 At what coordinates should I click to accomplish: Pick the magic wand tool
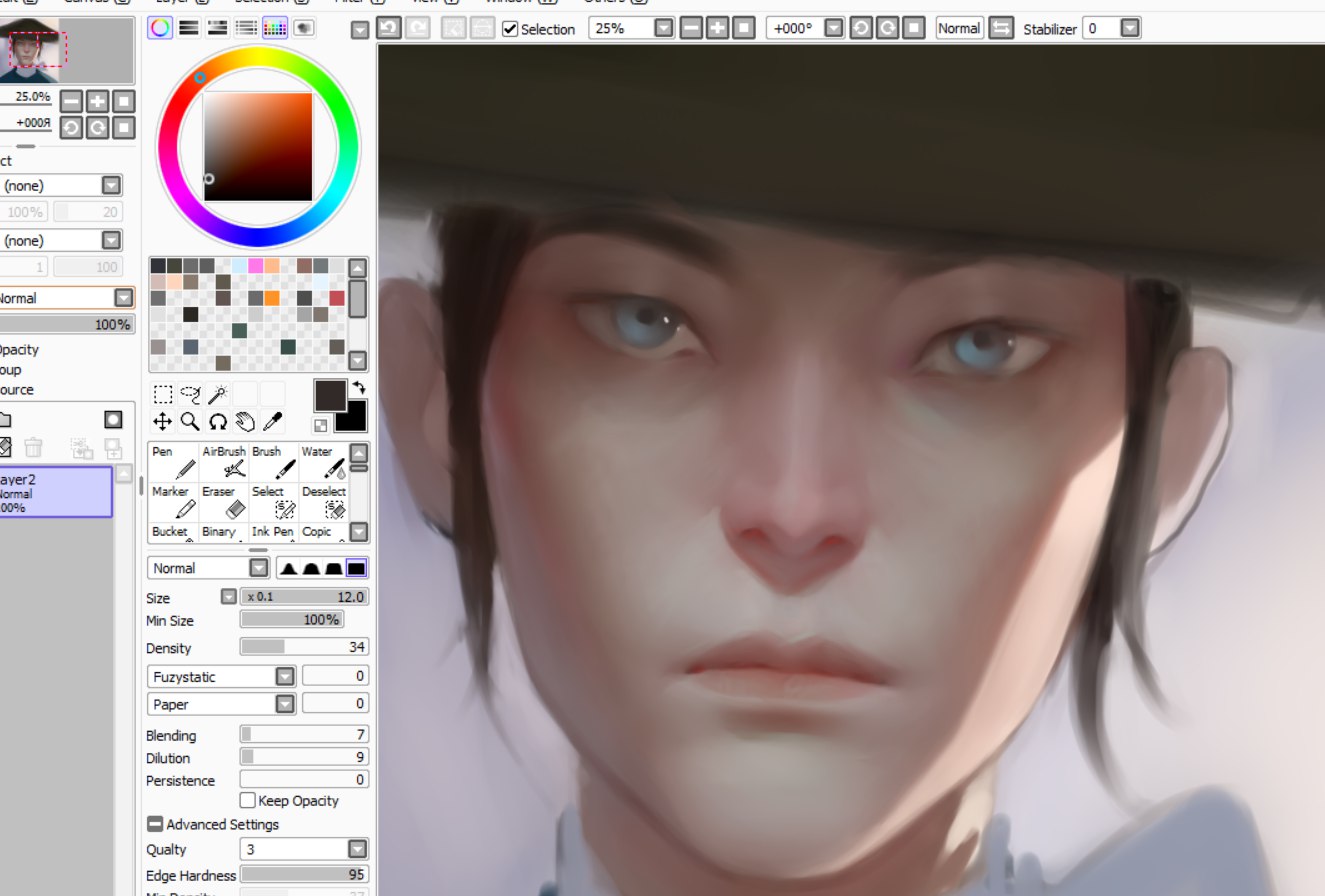click(217, 394)
